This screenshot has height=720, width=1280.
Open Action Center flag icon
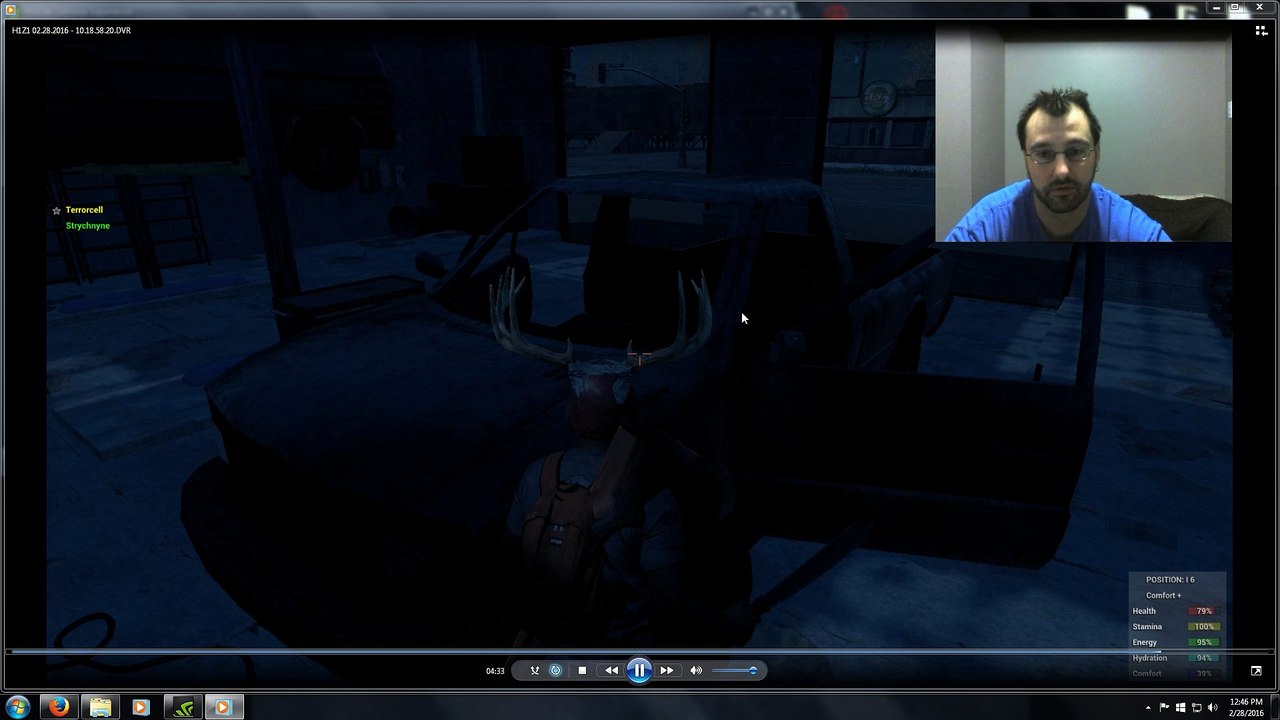[x=1164, y=708]
